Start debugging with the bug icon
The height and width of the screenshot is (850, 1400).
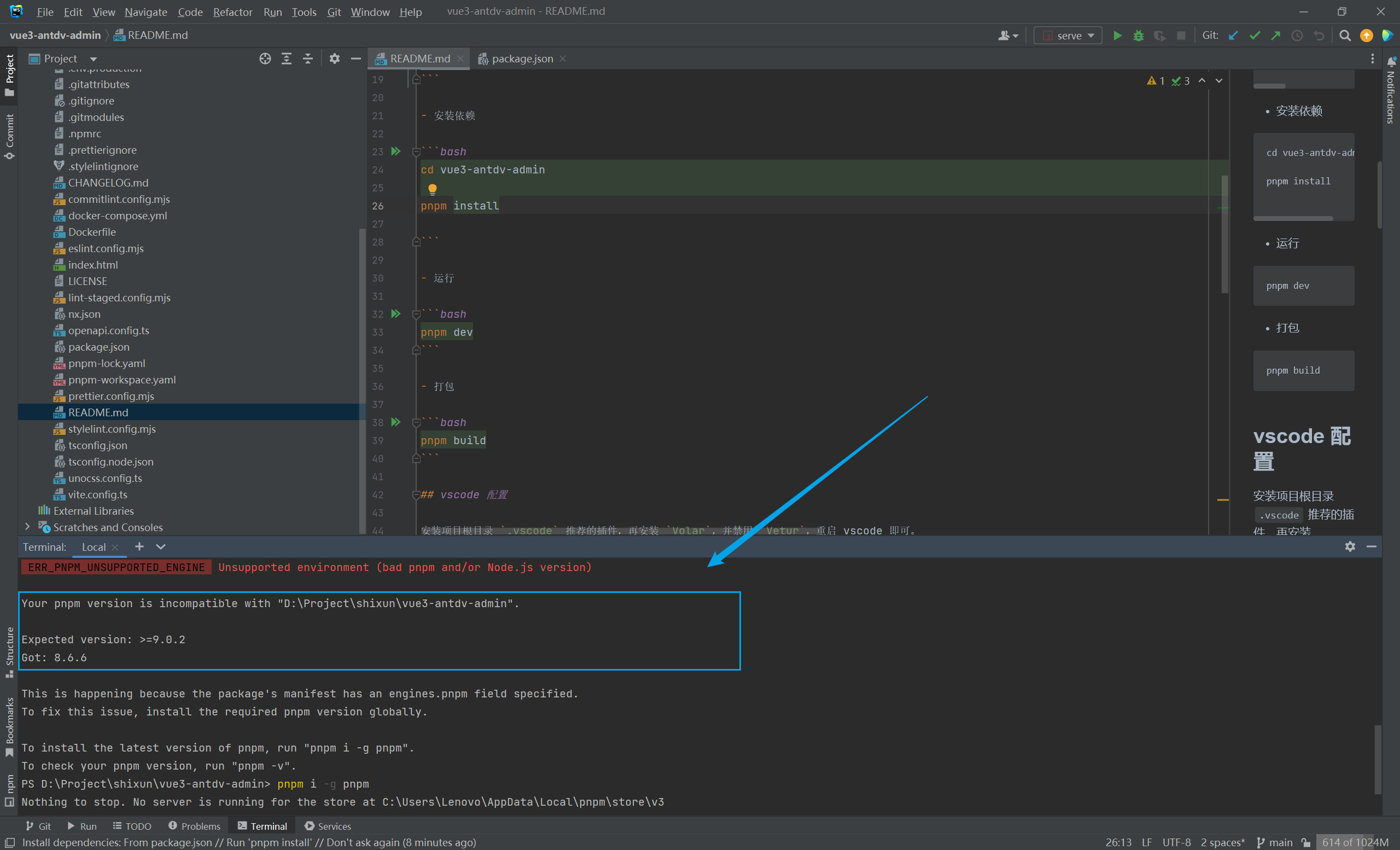click(x=1138, y=35)
